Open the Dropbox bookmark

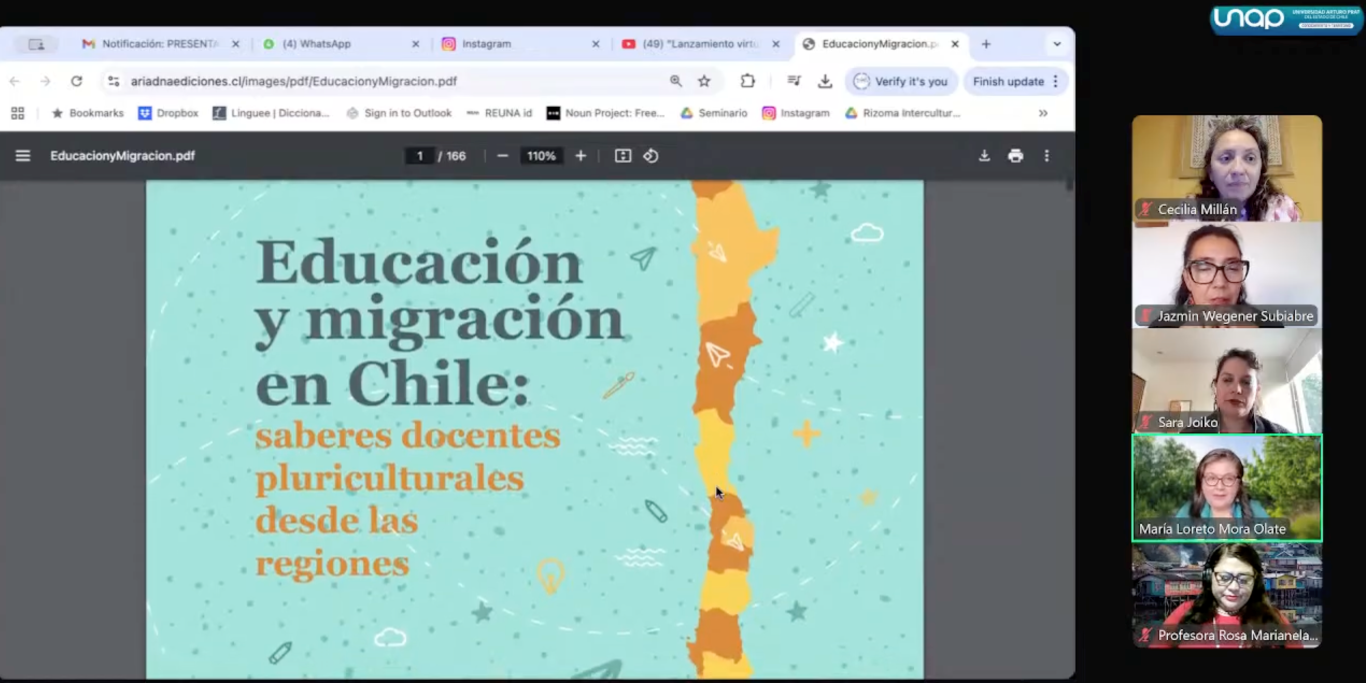168,113
